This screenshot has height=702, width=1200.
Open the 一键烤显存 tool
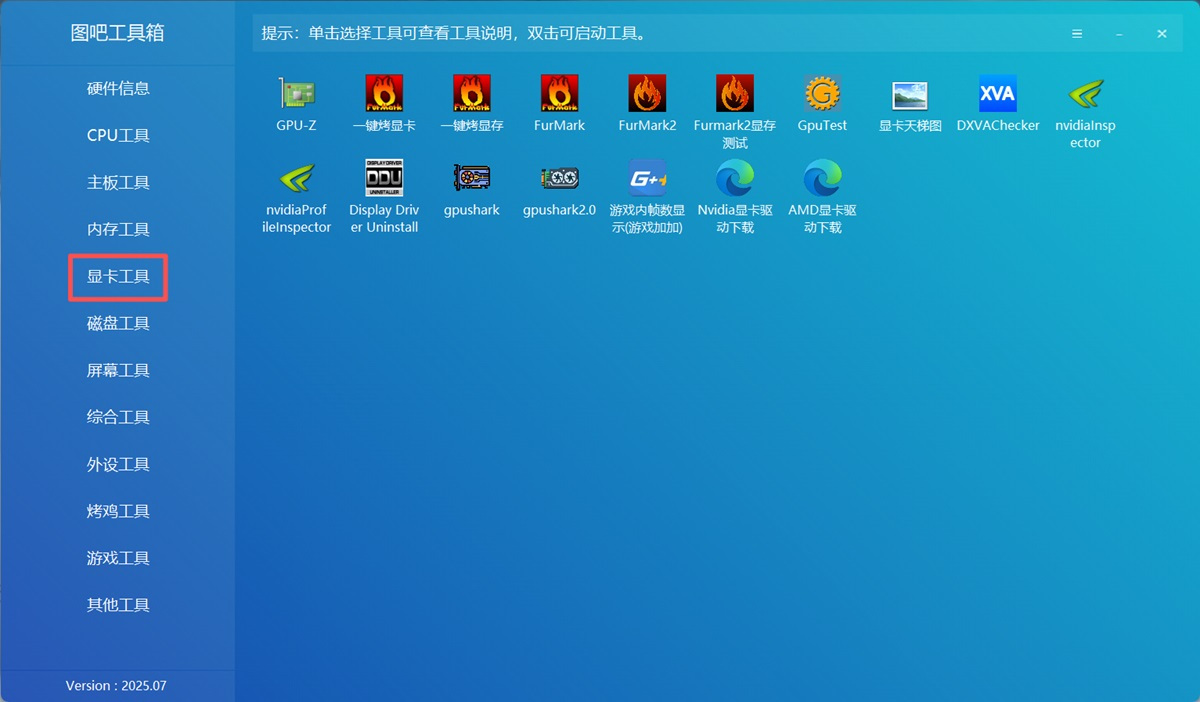[471, 100]
